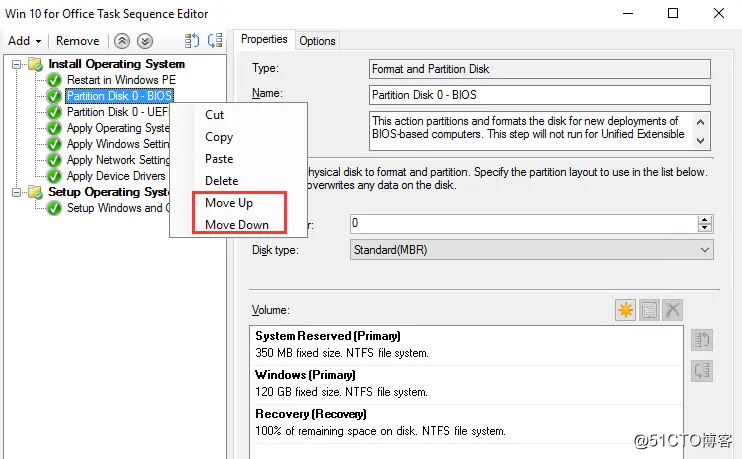This screenshot has width=742, height=459.
Task: Click green check icon of Apply Device Drivers
Action: click(x=54, y=177)
